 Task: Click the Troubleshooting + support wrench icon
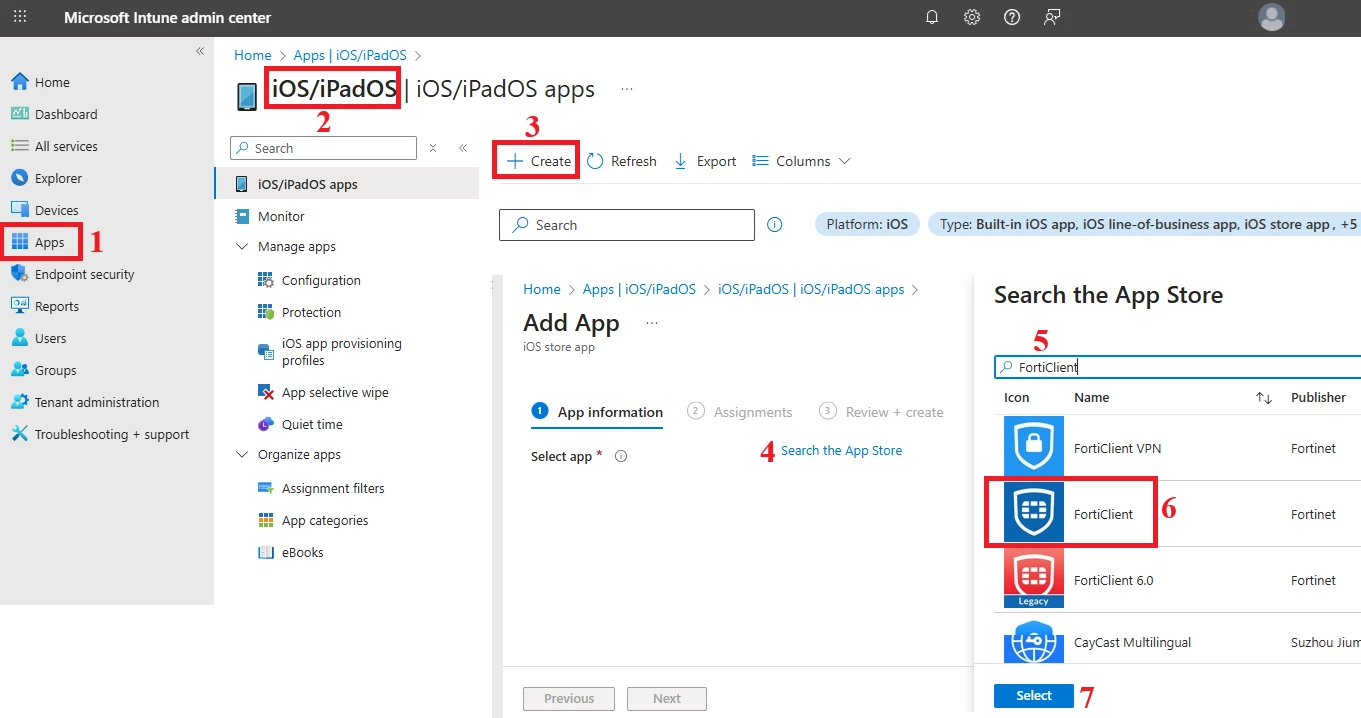point(19,434)
